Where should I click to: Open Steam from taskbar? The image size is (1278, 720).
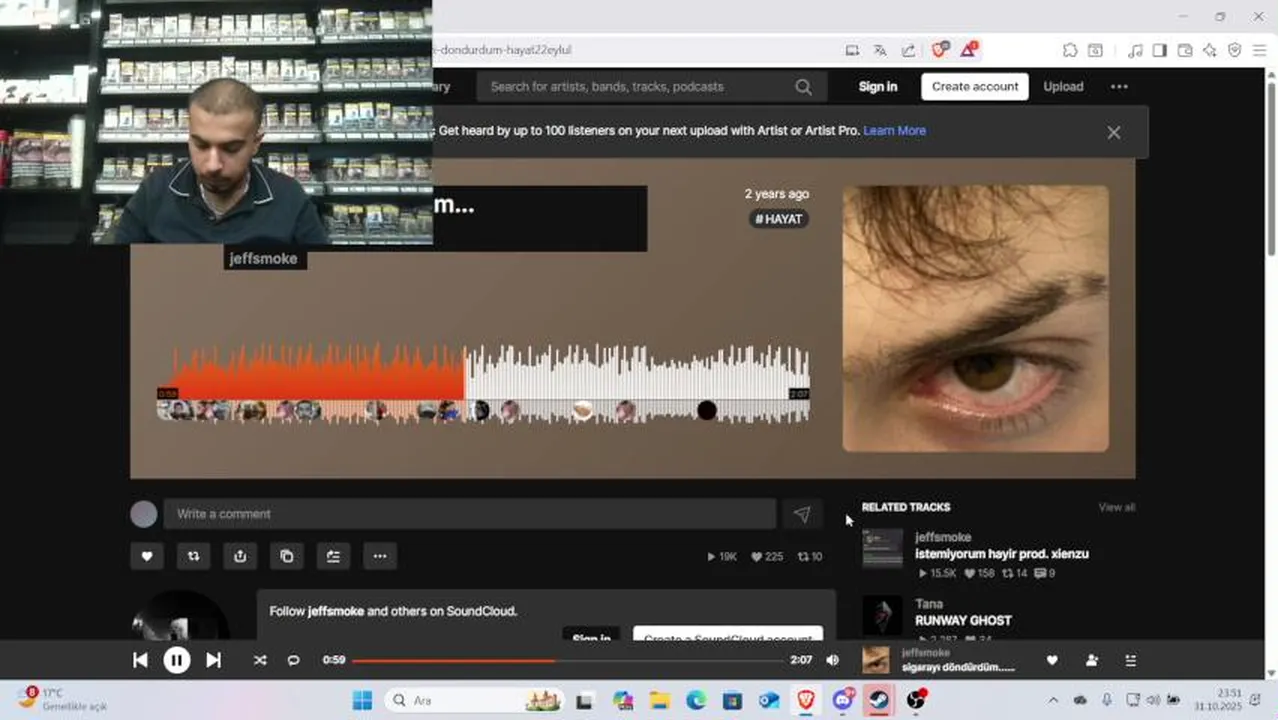click(x=879, y=700)
